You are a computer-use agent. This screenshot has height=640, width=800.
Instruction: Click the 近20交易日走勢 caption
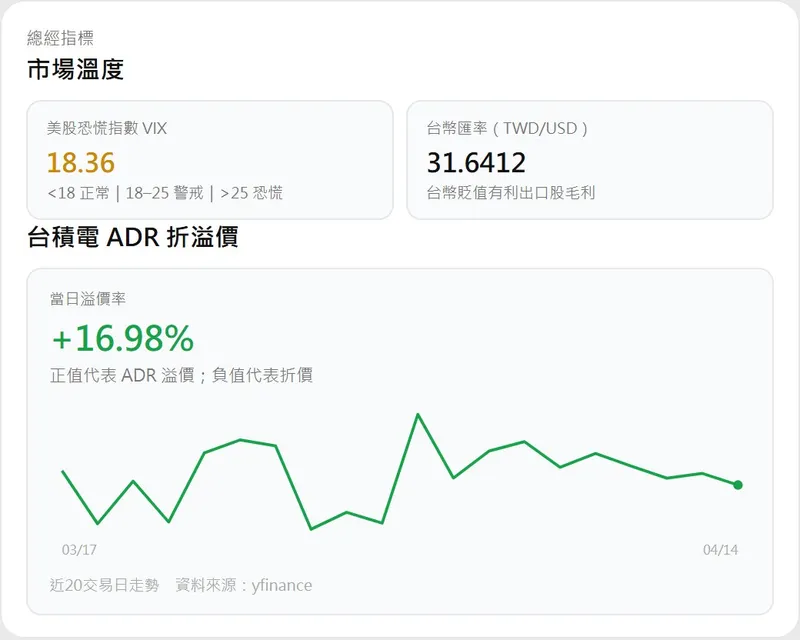tap(105, 585)
